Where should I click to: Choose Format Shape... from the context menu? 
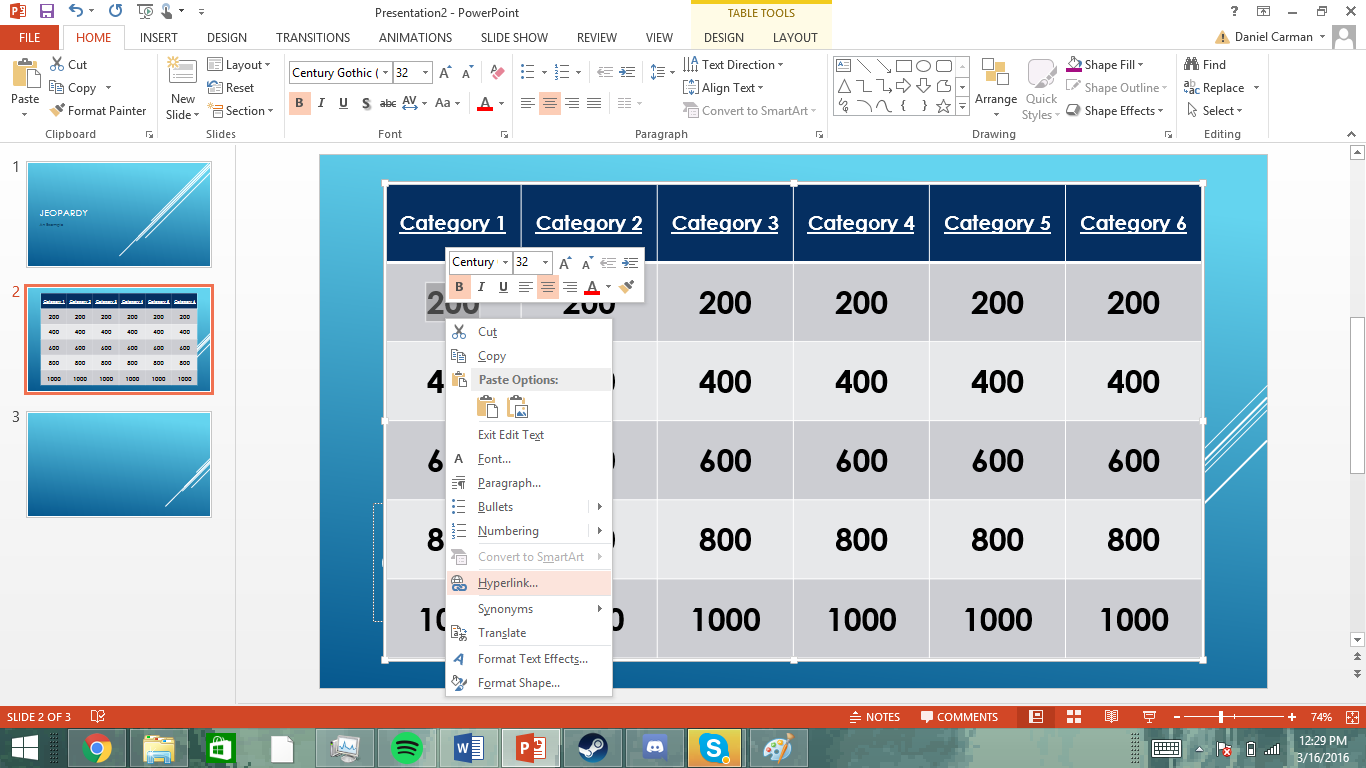(x=529, y=683)
